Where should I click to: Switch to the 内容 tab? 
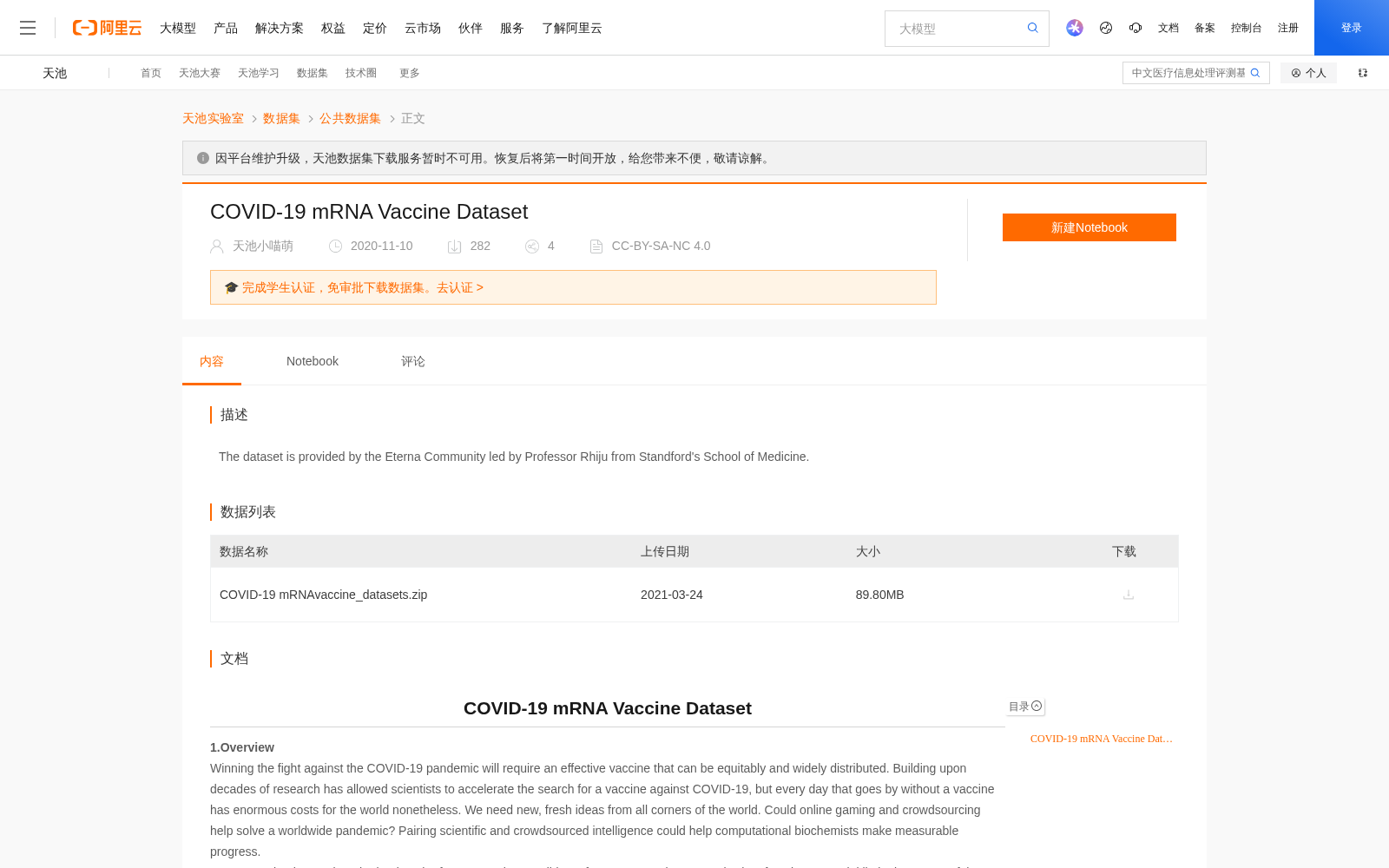point(212,361)
